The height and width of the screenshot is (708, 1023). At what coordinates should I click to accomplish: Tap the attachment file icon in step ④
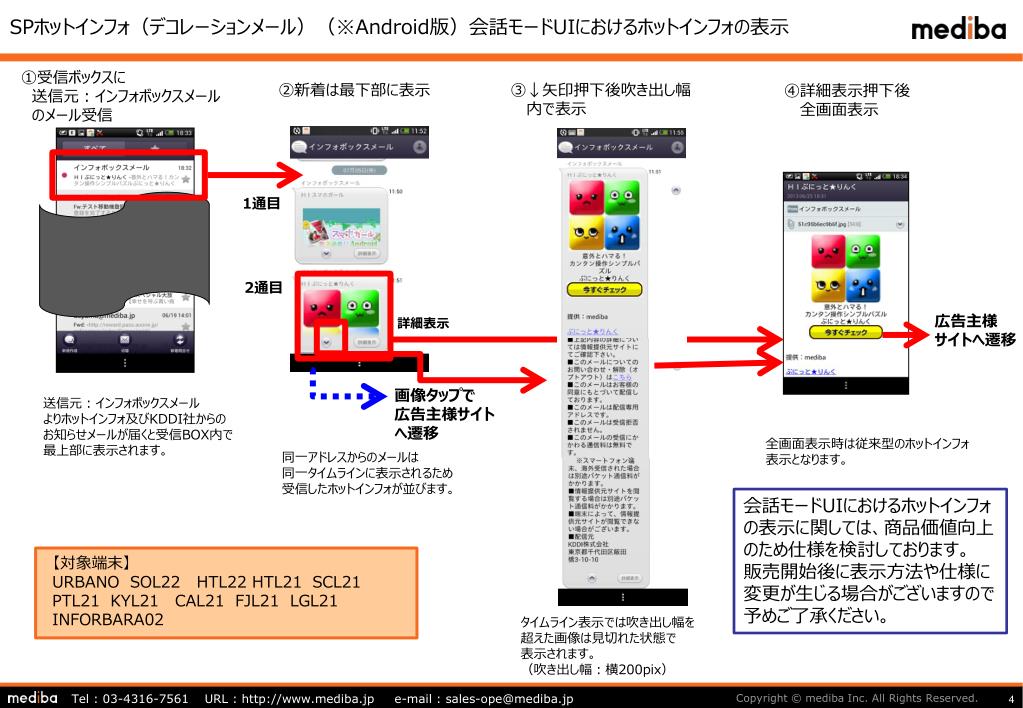click(x=791, y=224)
